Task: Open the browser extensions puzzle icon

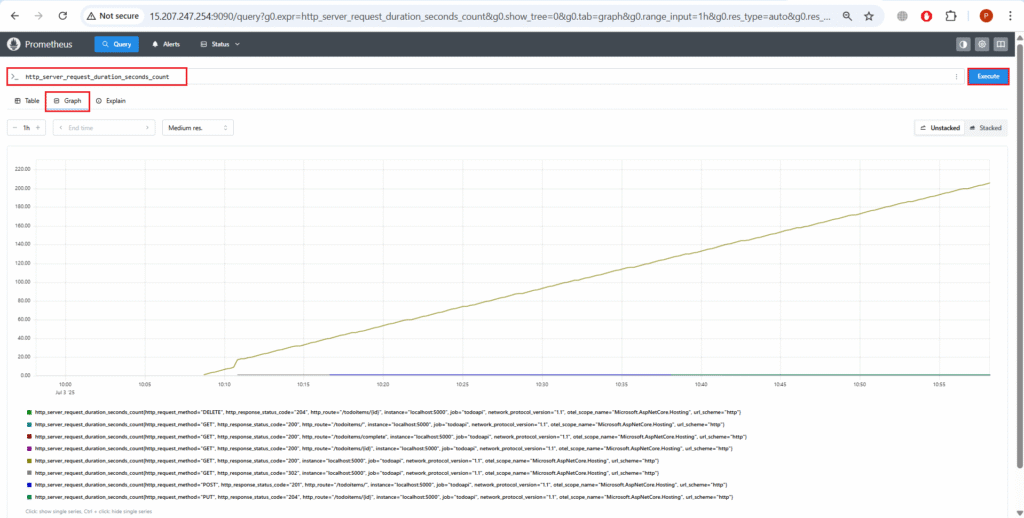Action: pos(951,16)
